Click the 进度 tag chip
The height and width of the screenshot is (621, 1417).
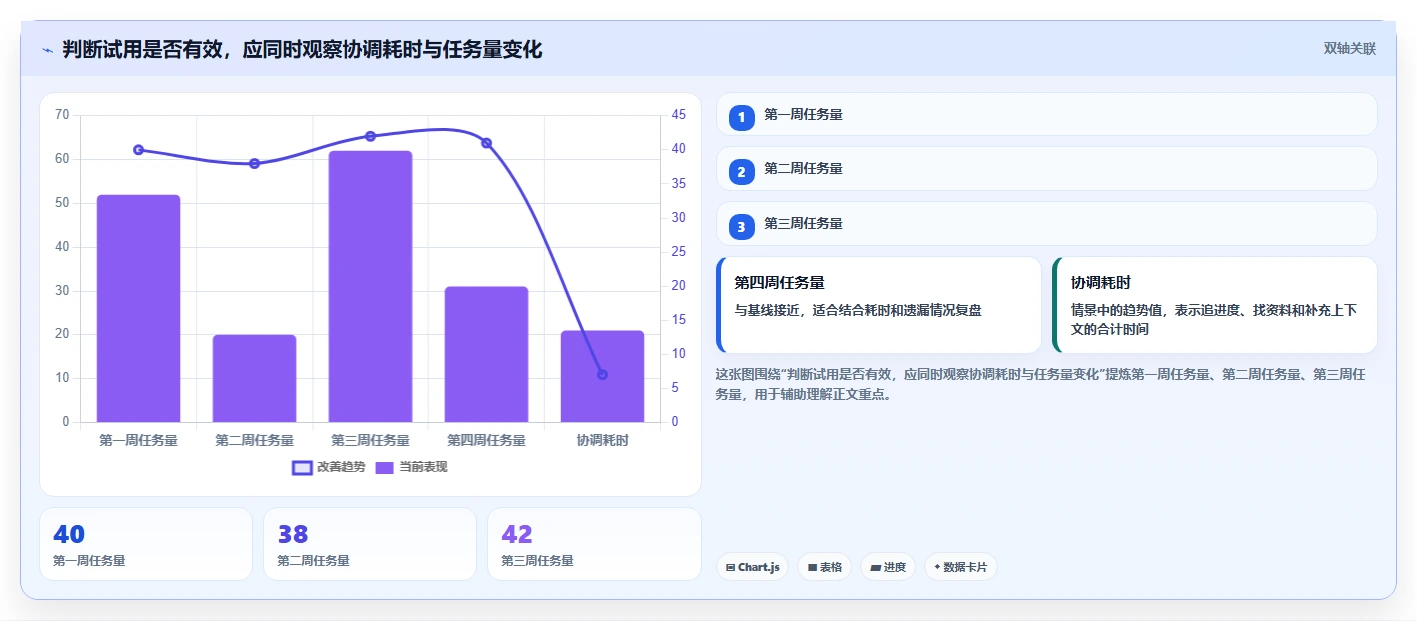coord(888,567)
